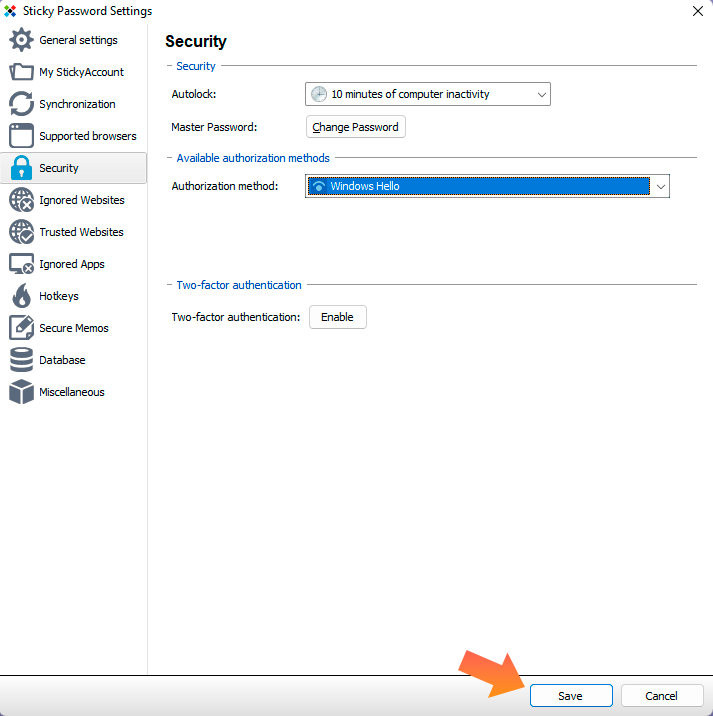Image resolution: width=713 pixels, height=716 pixels.
Task: Click the General settings gear icon
Action: (21, 40)
